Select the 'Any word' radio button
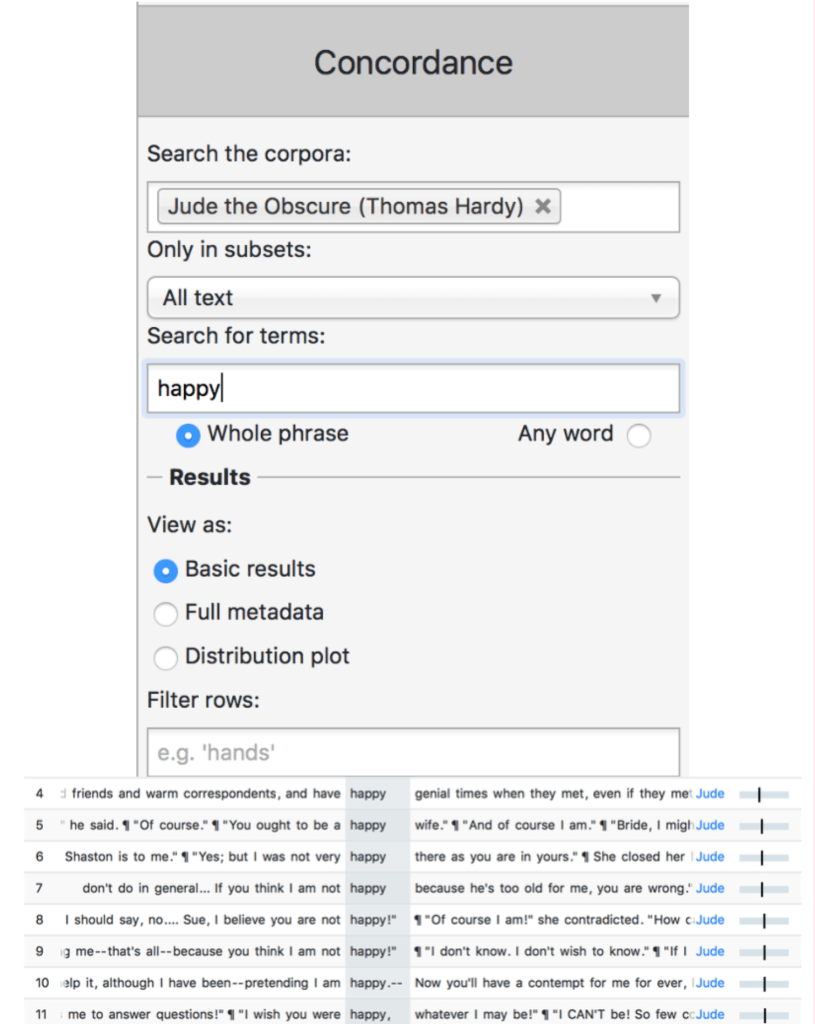 (x=638, y=435)
